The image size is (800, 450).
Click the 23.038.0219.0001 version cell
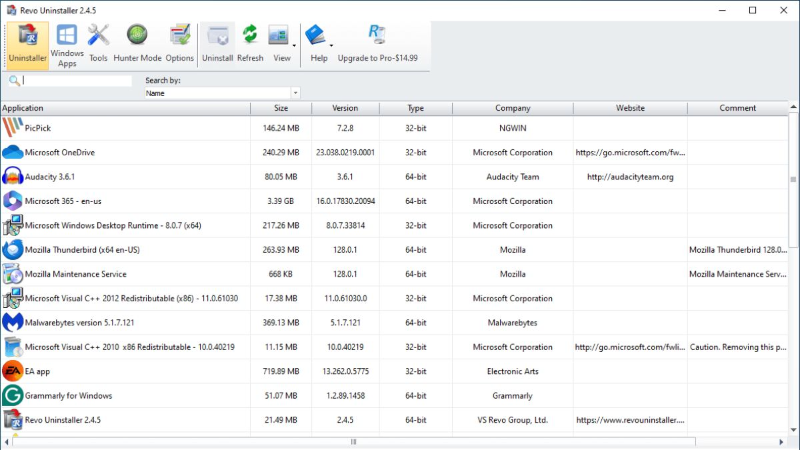(x=345, y=153)
